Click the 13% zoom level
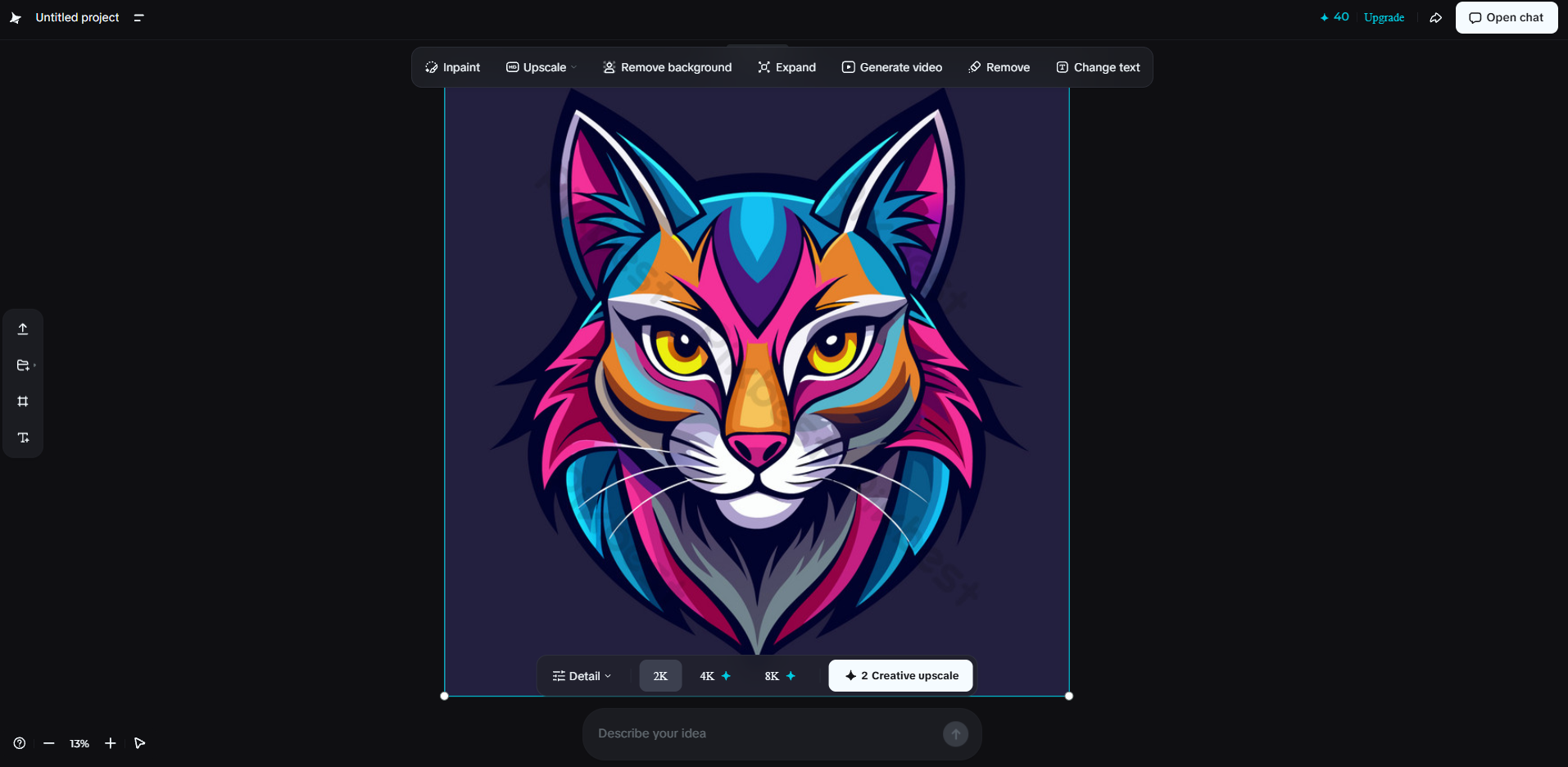 (79, 744)
